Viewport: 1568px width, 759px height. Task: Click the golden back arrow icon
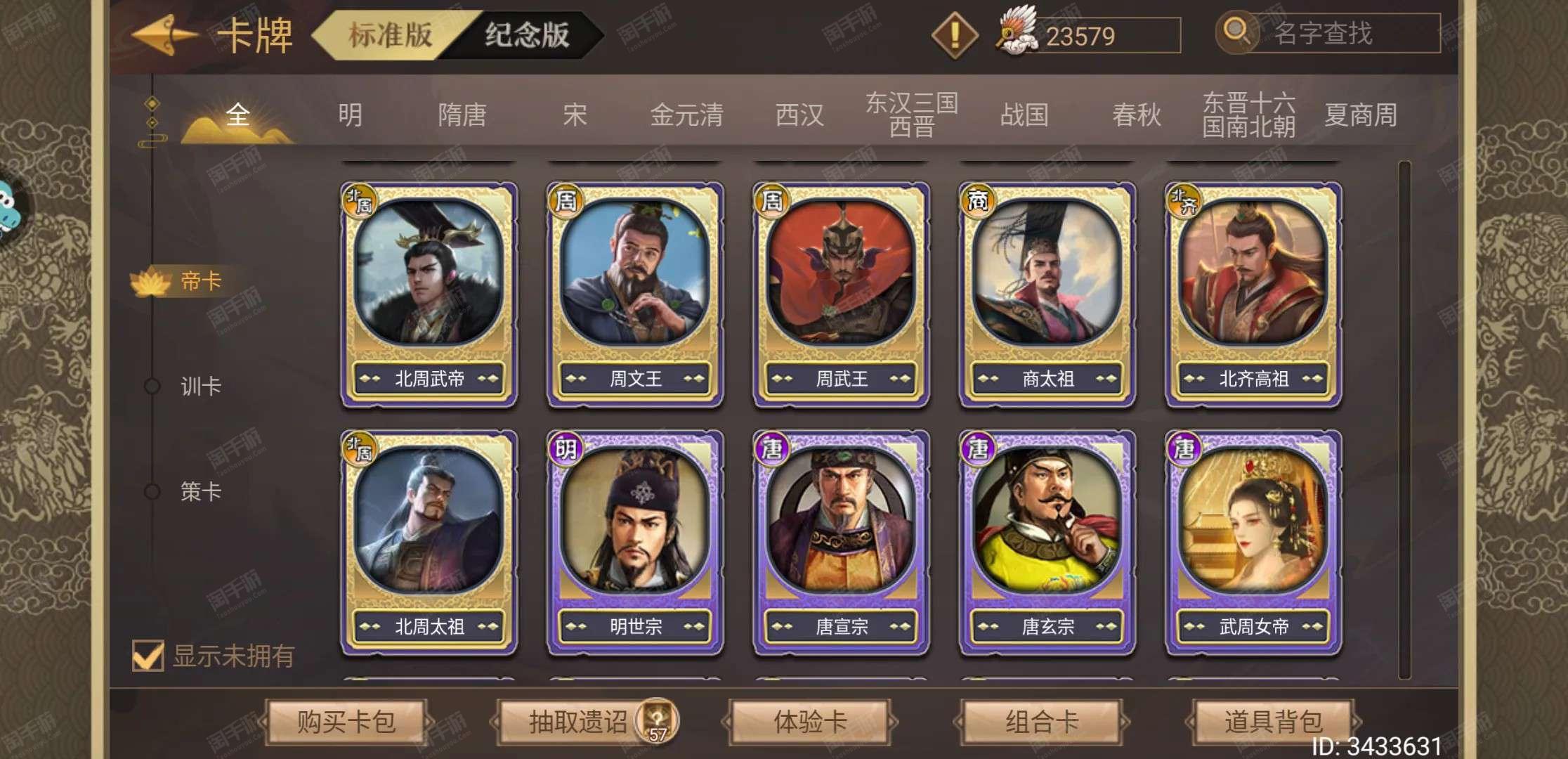164,34
